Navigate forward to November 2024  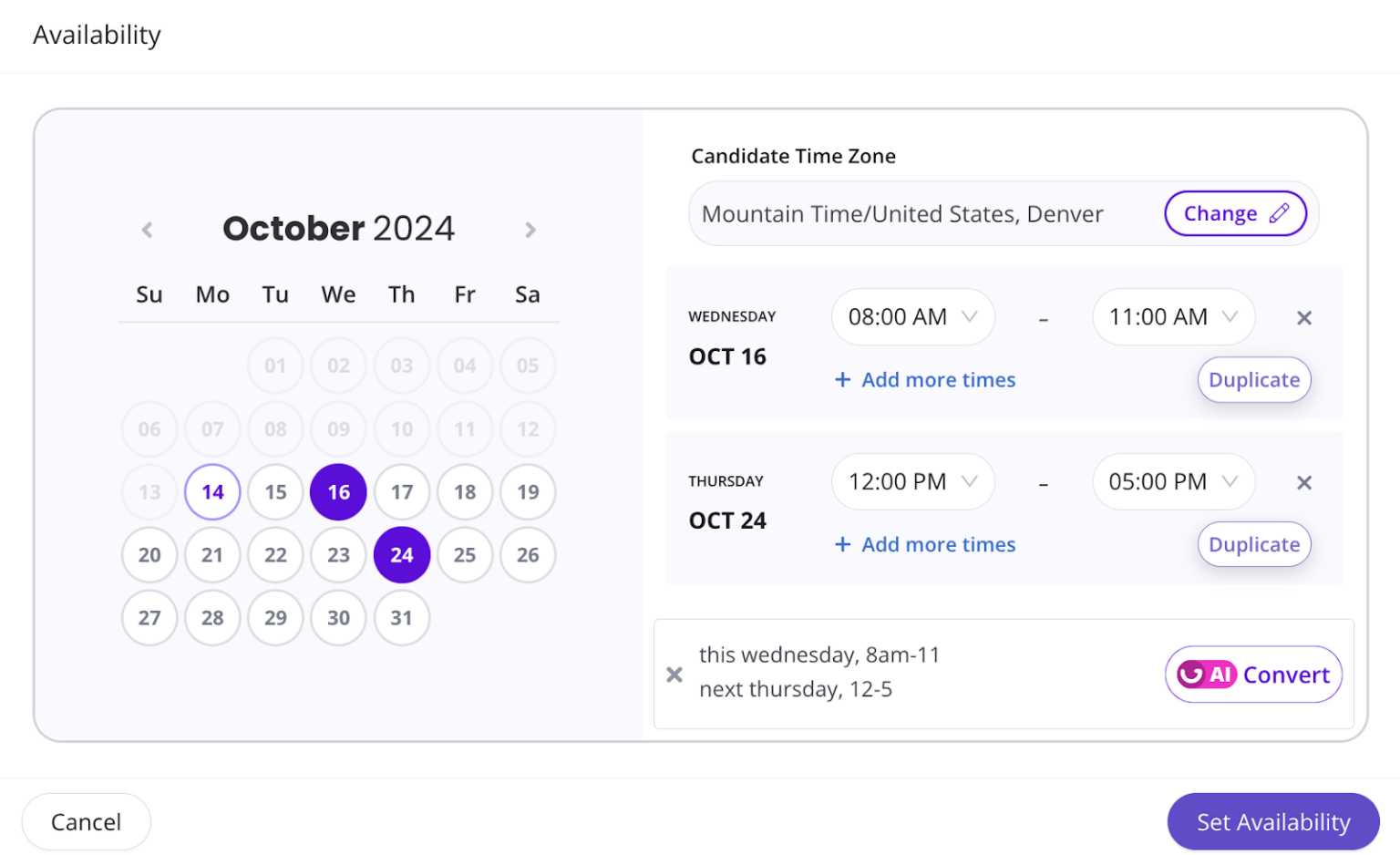530,229
